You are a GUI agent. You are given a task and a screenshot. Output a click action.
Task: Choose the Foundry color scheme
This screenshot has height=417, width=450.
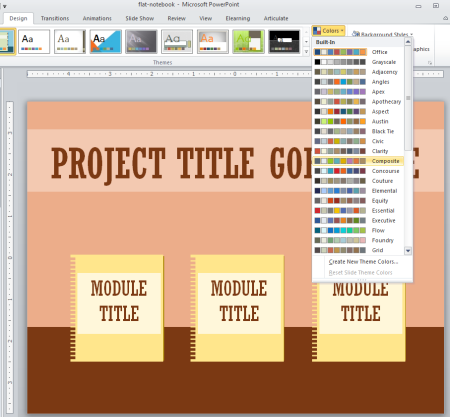click(359, 240)
